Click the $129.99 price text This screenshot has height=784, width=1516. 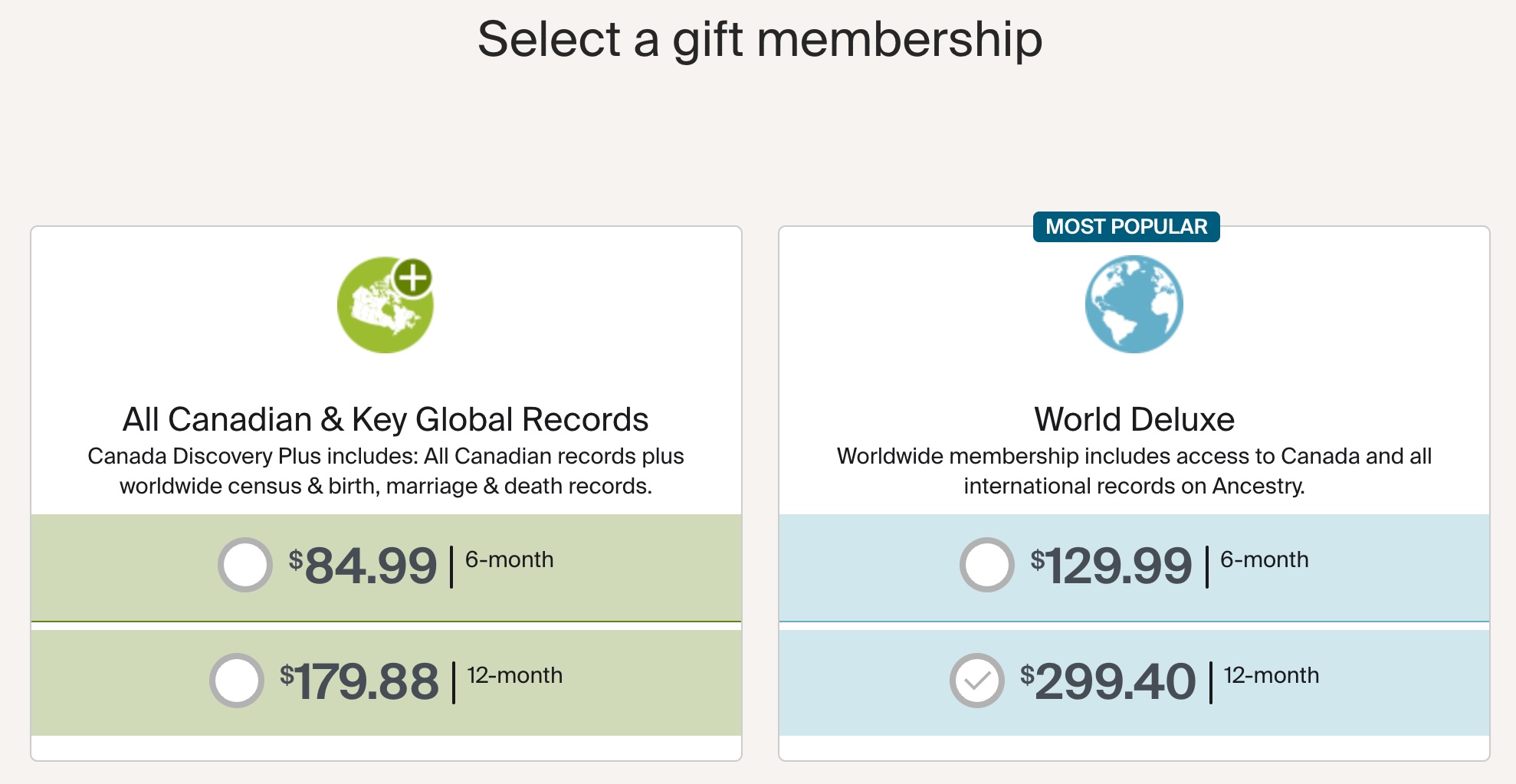click(1111, 566)
